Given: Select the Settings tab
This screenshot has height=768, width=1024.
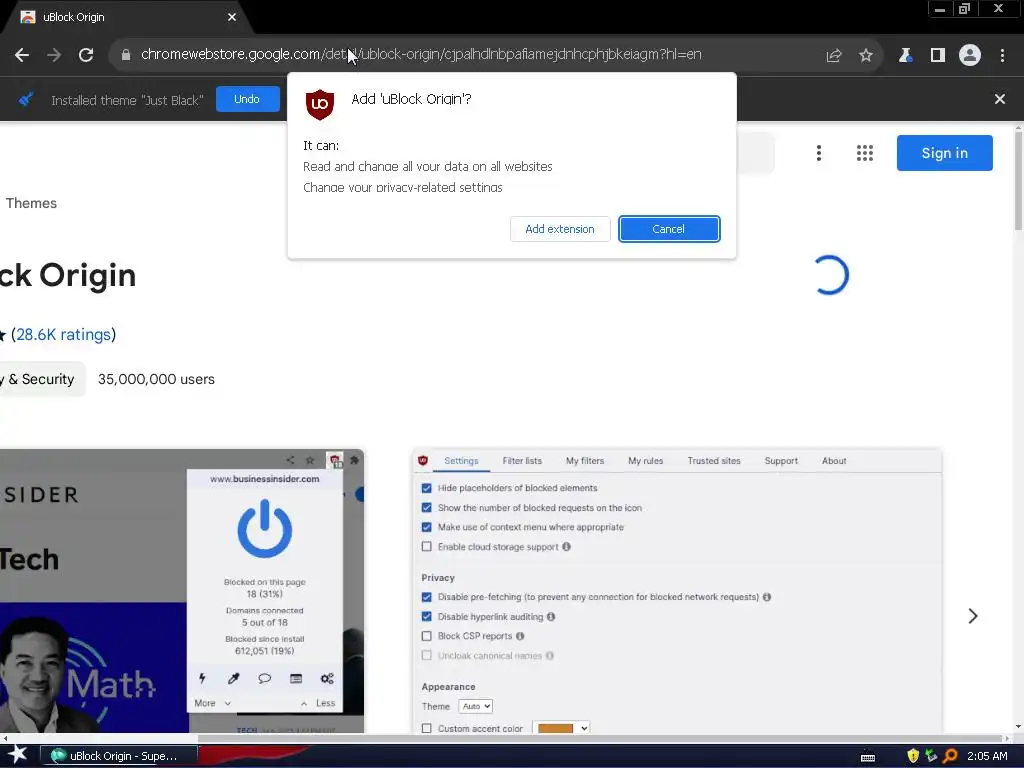Looking at the screenshot, I should [461, 460].
